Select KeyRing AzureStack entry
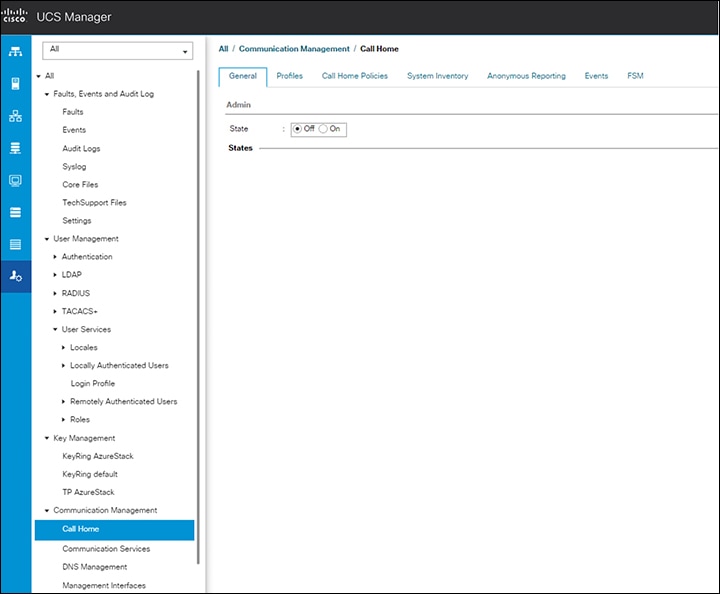720x594 pixels. click(x=97, y=456)
